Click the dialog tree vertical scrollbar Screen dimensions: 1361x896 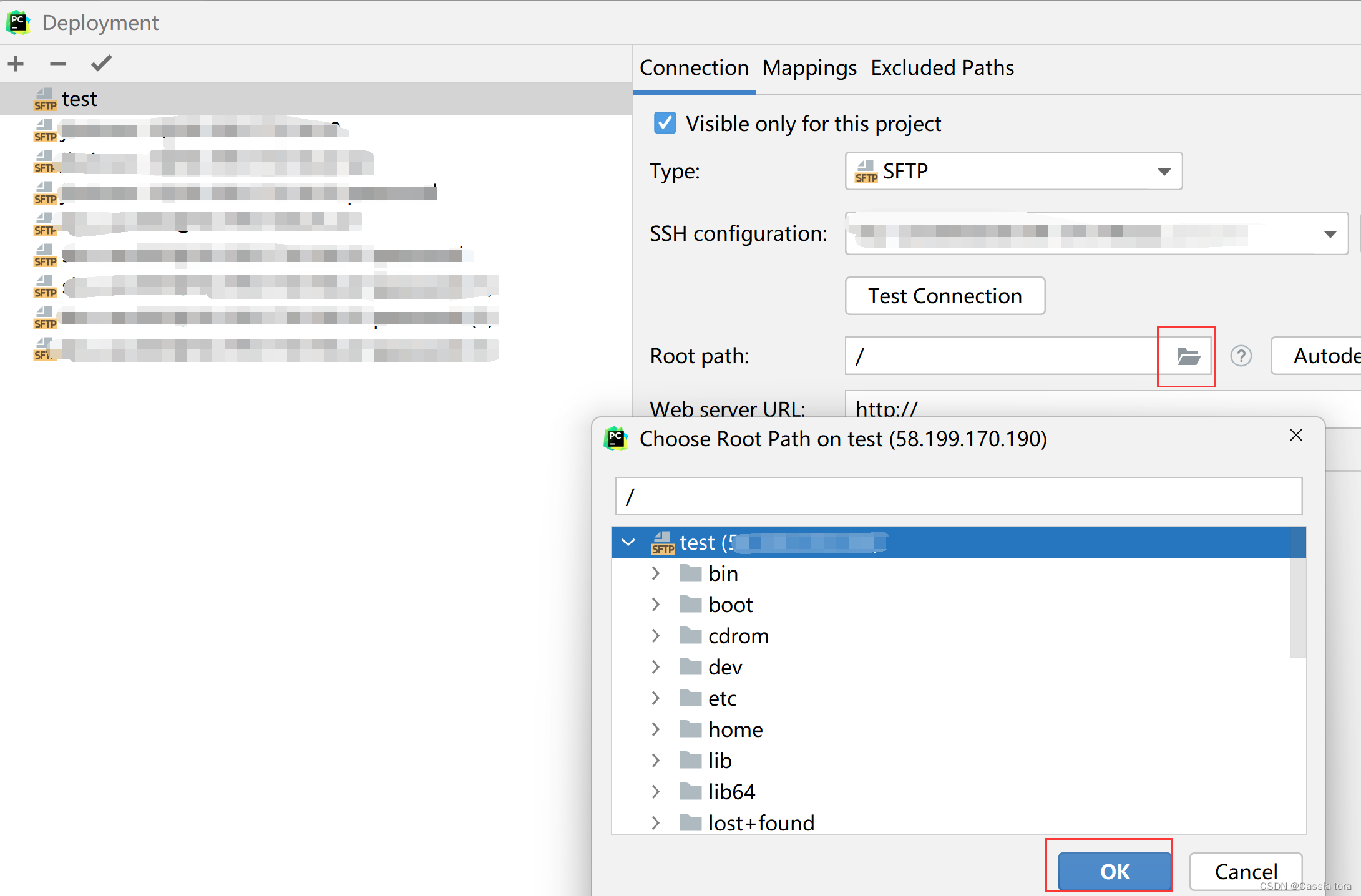(1298, 593)
